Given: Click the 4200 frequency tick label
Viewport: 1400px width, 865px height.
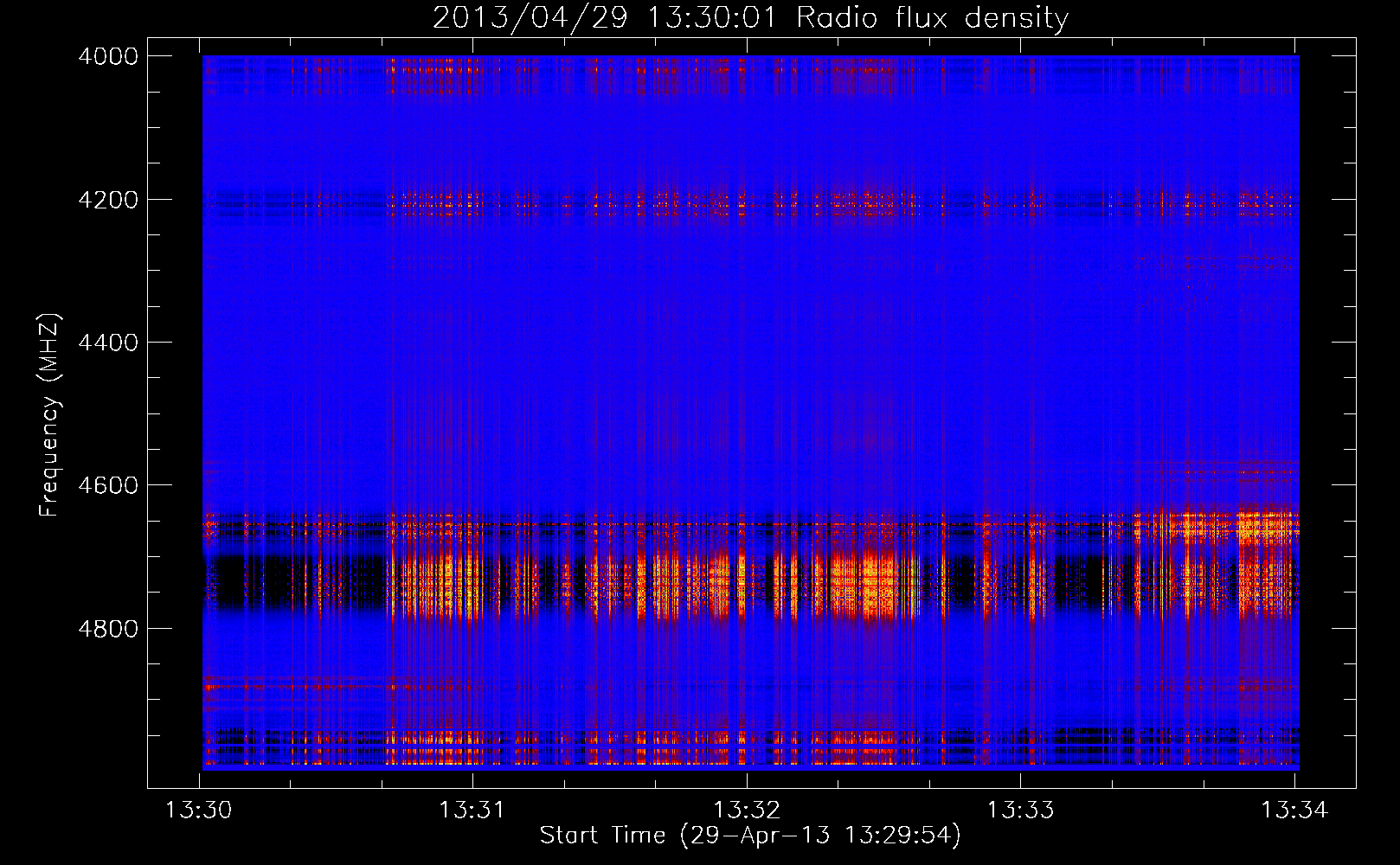Looking at the screenshot, I should click(x=108, y=200).
